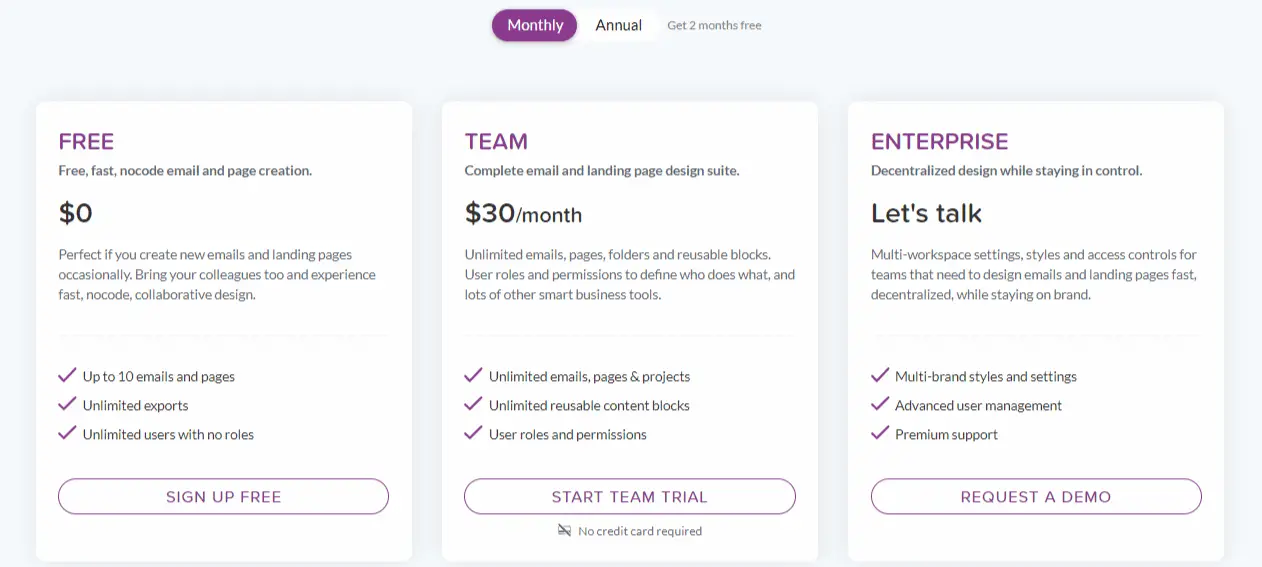Select the Monthly billing toggle
Image resolution: width=1262 pixels, height=567 pixels.
pyautogui.click(x=534, y=25)
